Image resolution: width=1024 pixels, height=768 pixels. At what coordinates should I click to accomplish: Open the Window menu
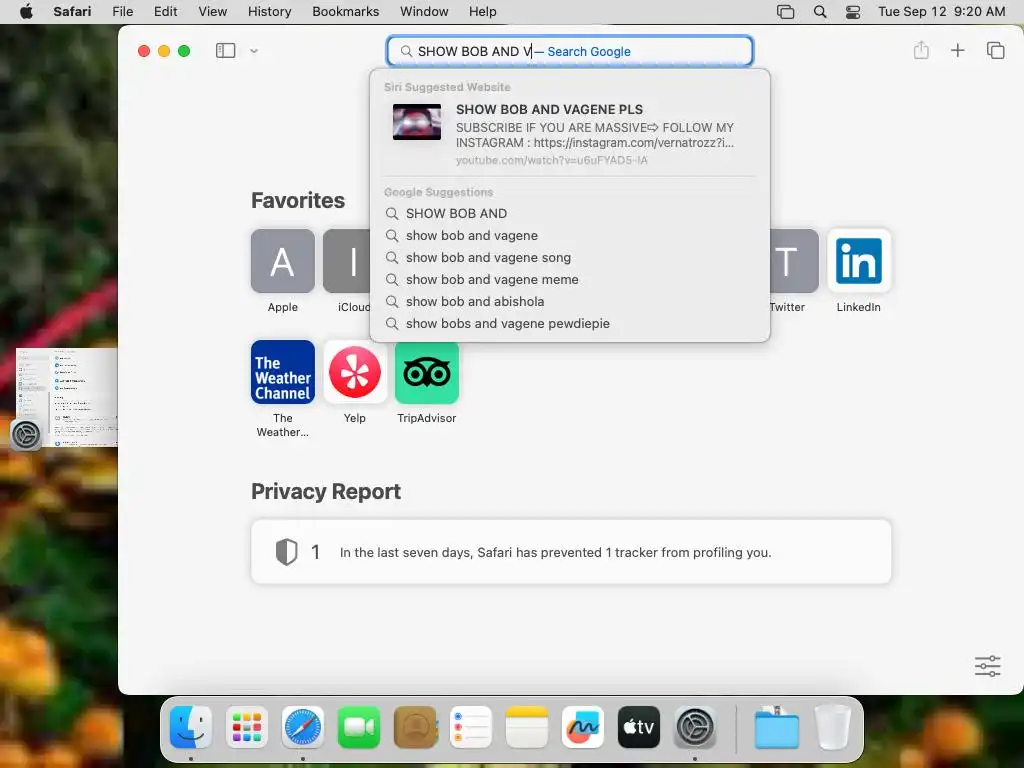click(x=424, y=12)
